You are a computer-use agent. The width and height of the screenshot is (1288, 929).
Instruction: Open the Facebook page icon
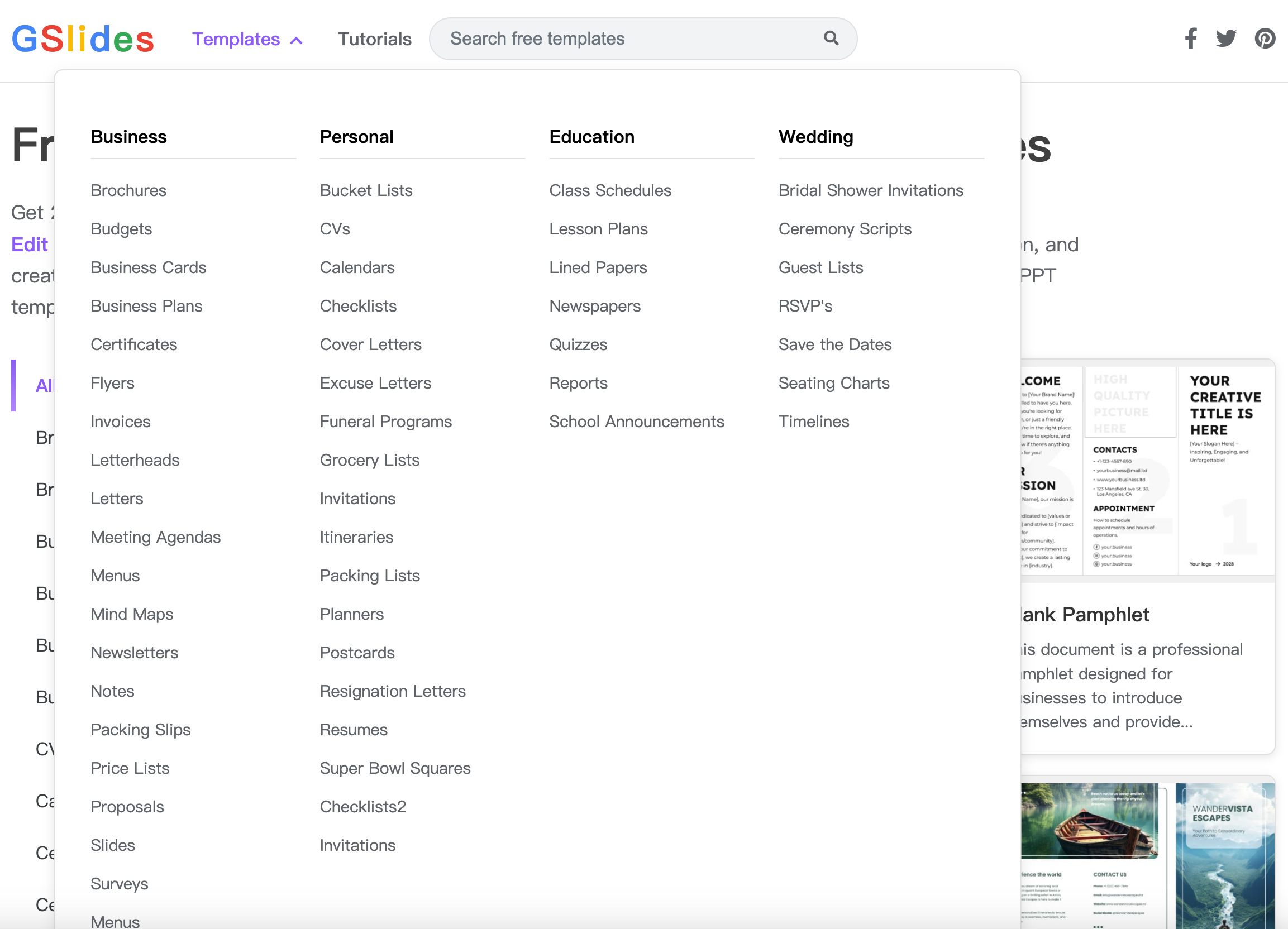1191,39
